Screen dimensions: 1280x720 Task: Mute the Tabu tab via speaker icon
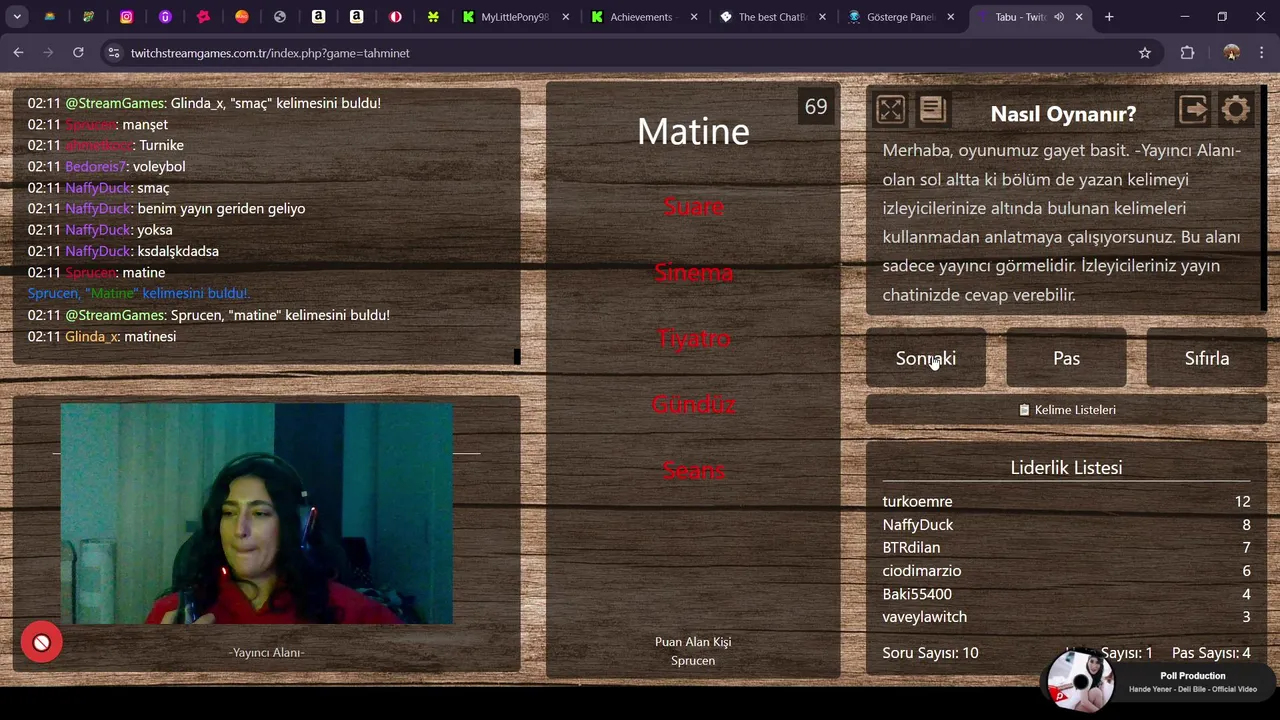coord(1058,17)
